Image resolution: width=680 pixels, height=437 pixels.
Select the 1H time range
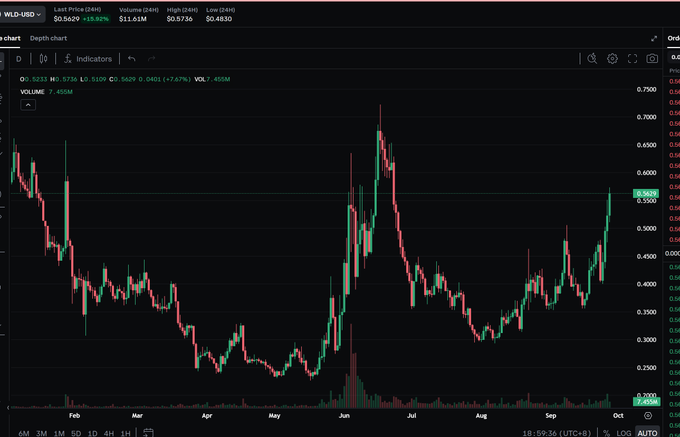pos(125,433)
